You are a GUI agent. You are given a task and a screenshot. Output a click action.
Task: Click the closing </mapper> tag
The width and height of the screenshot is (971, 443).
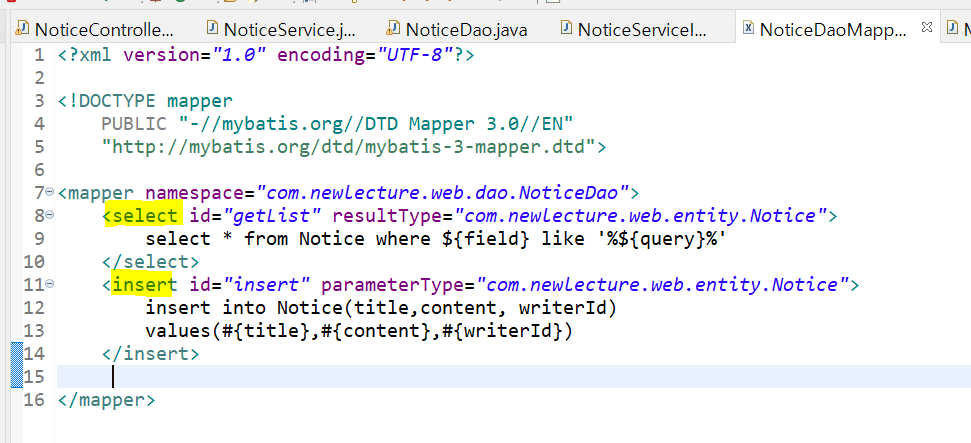point(107,400)
